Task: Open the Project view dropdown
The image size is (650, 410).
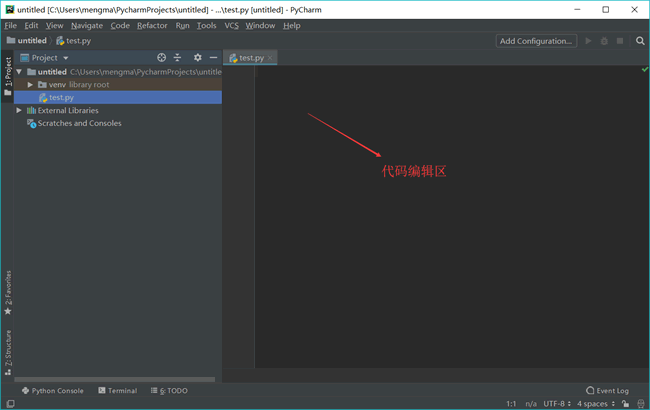Action: pos(50,58)
